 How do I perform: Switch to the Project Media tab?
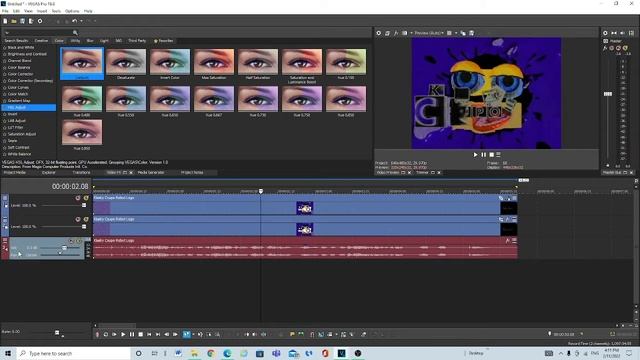(15, 173)
